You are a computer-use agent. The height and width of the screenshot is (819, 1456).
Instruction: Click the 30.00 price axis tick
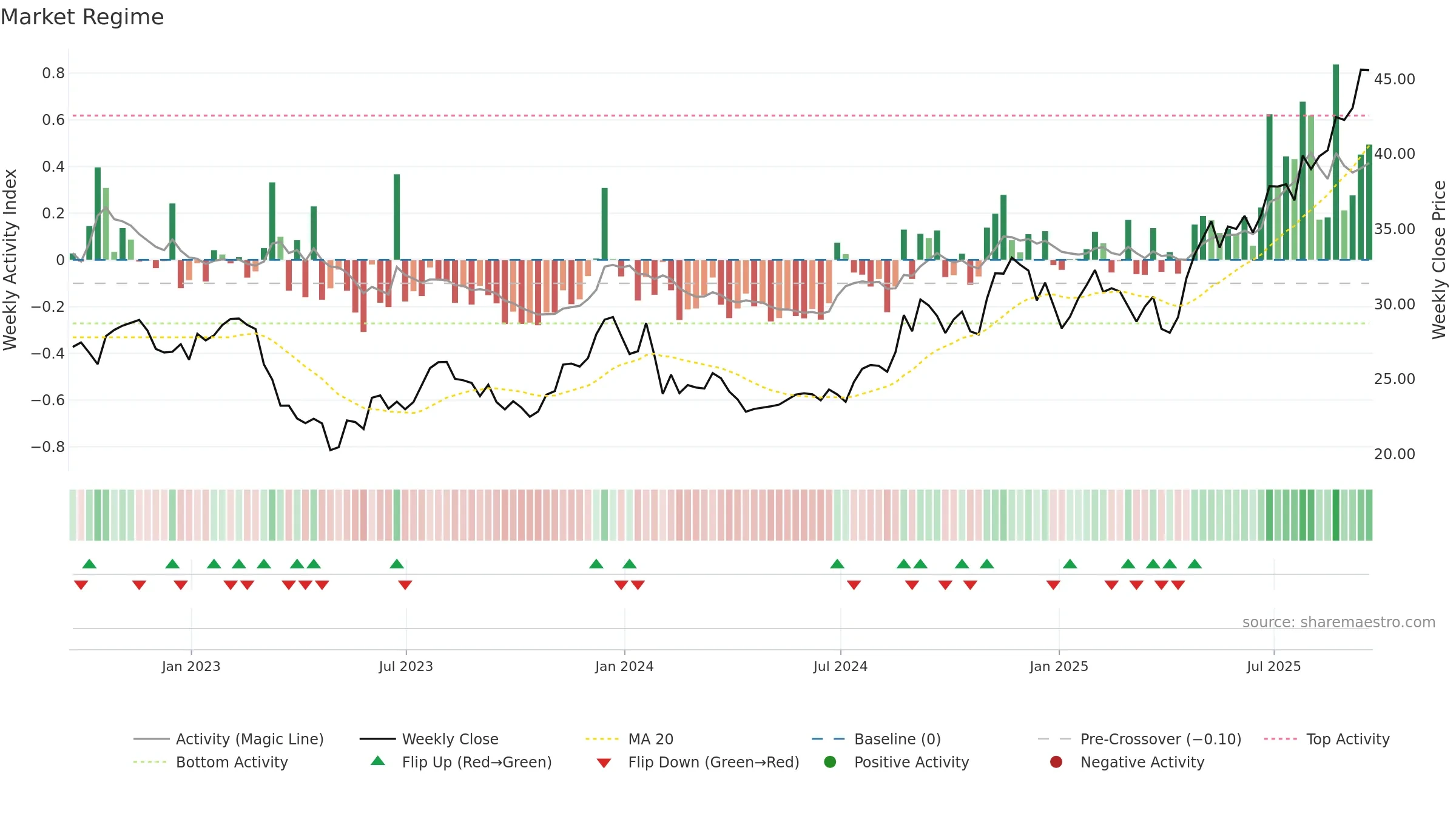(x=1394, y=304)
